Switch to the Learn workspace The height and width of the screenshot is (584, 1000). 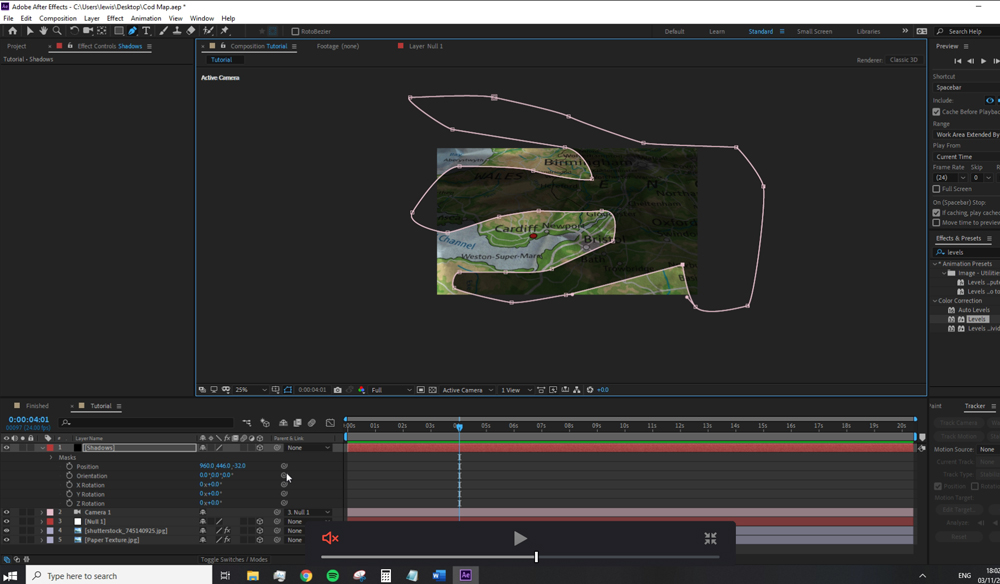pos(717,31)
